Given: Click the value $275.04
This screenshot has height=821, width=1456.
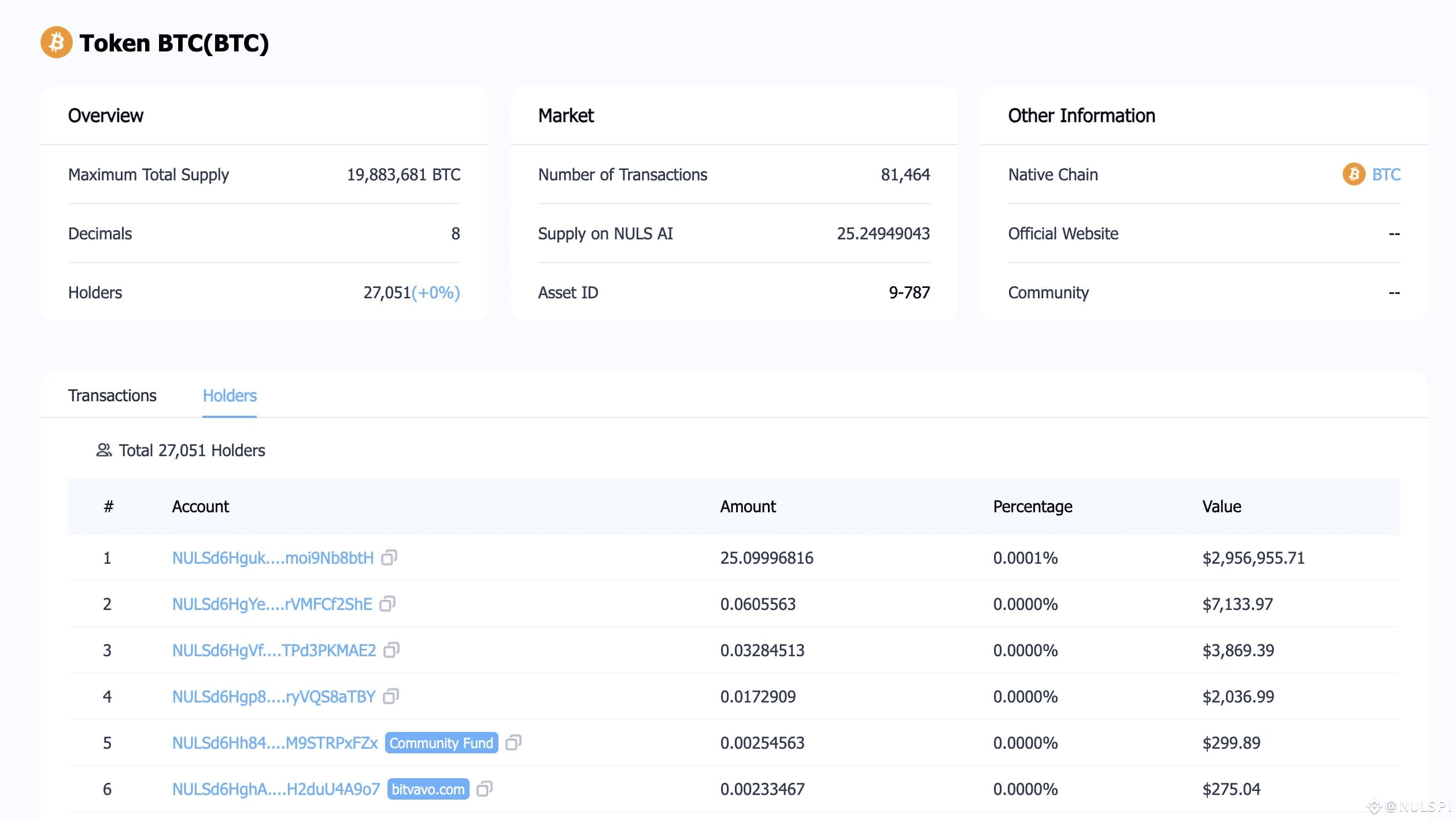Looking at the screenshot, I should (x=1232, y=789).
